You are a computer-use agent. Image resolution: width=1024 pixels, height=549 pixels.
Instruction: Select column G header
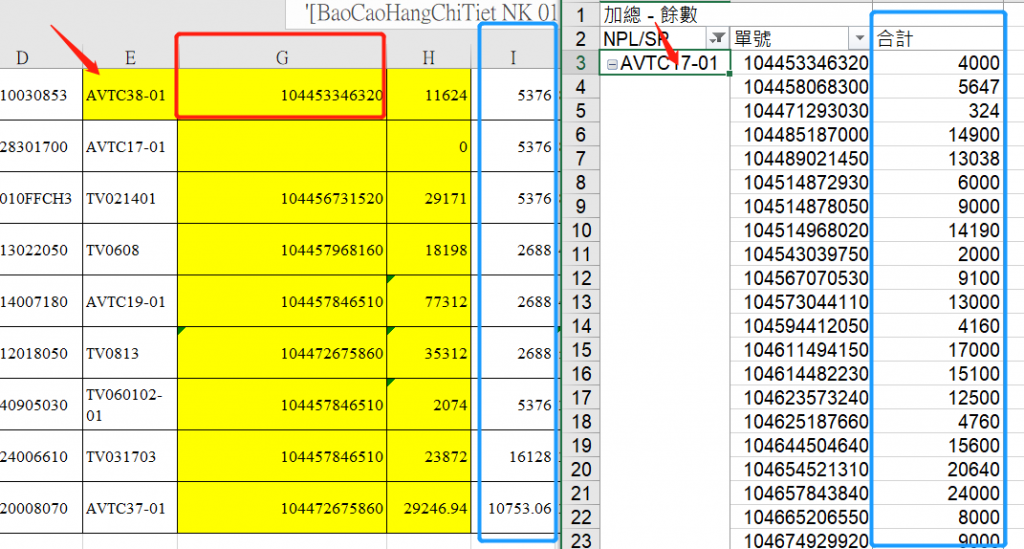281,59
